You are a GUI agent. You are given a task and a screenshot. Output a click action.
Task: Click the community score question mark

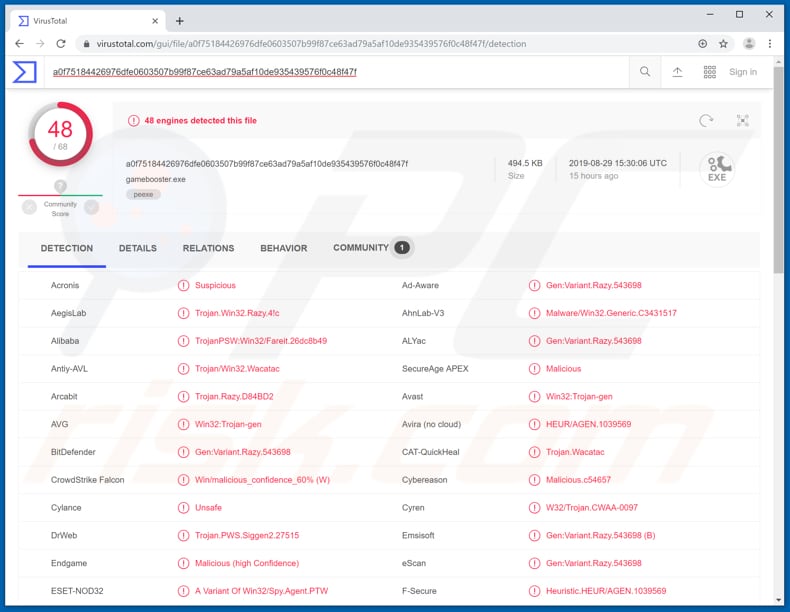[x=60, y=186]
